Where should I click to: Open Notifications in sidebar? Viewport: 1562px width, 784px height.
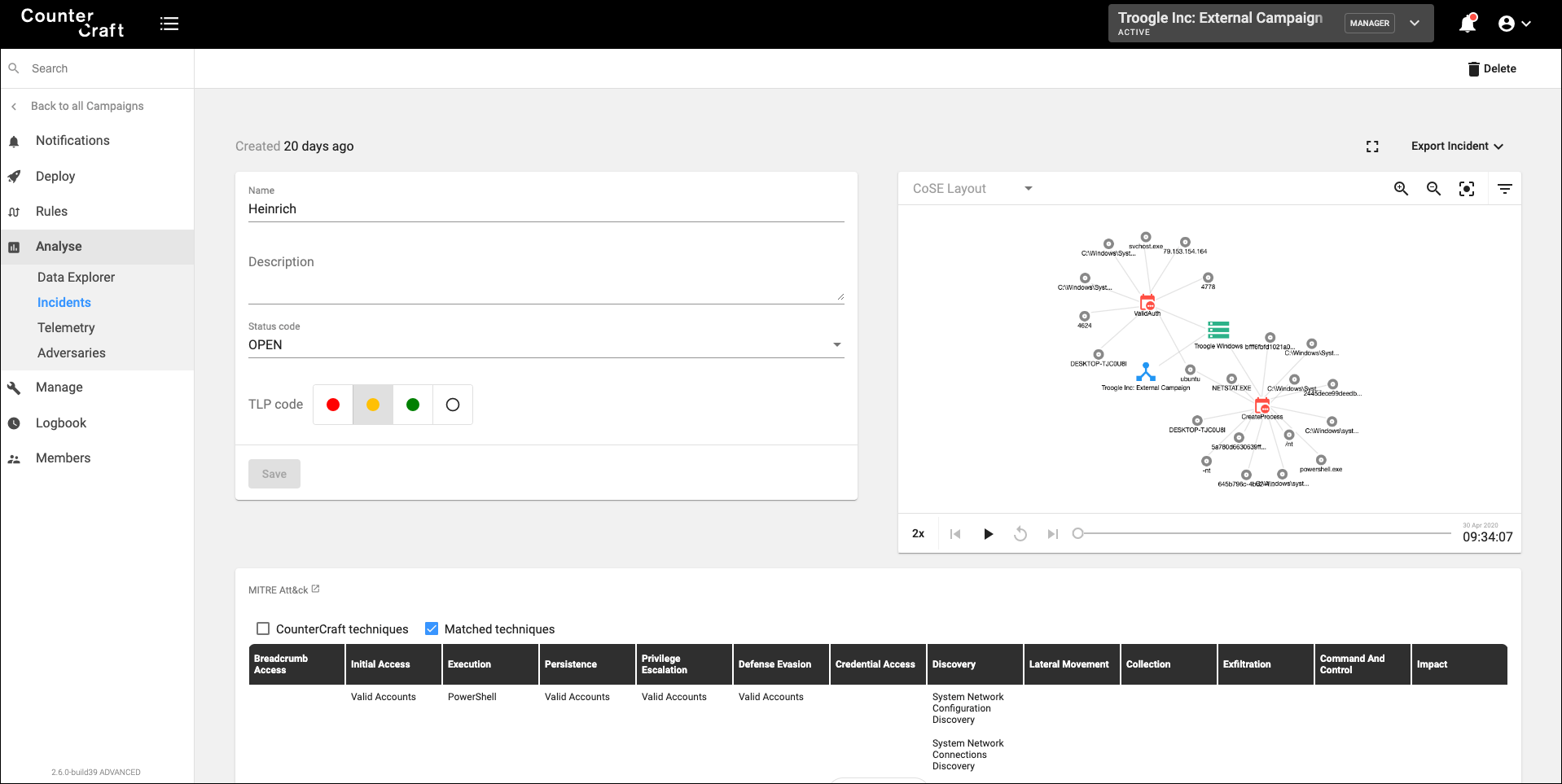pyautogui.click(x=72, y=141)
